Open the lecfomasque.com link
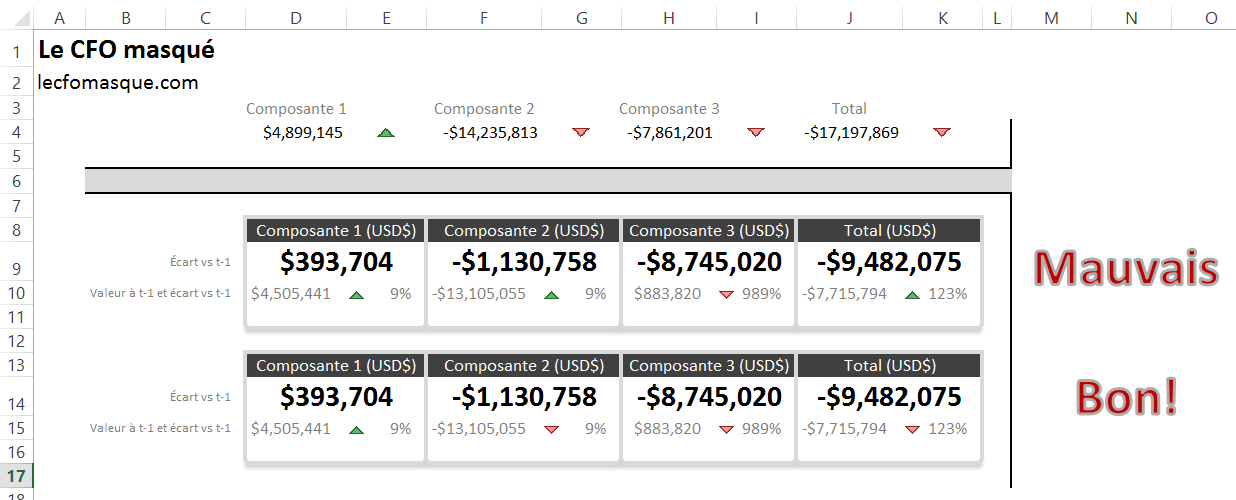This screenshot has height=500, width=1236. [x=118, y=83]
